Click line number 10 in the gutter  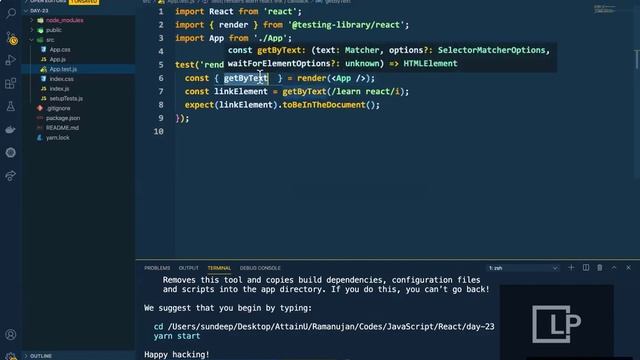159,131
